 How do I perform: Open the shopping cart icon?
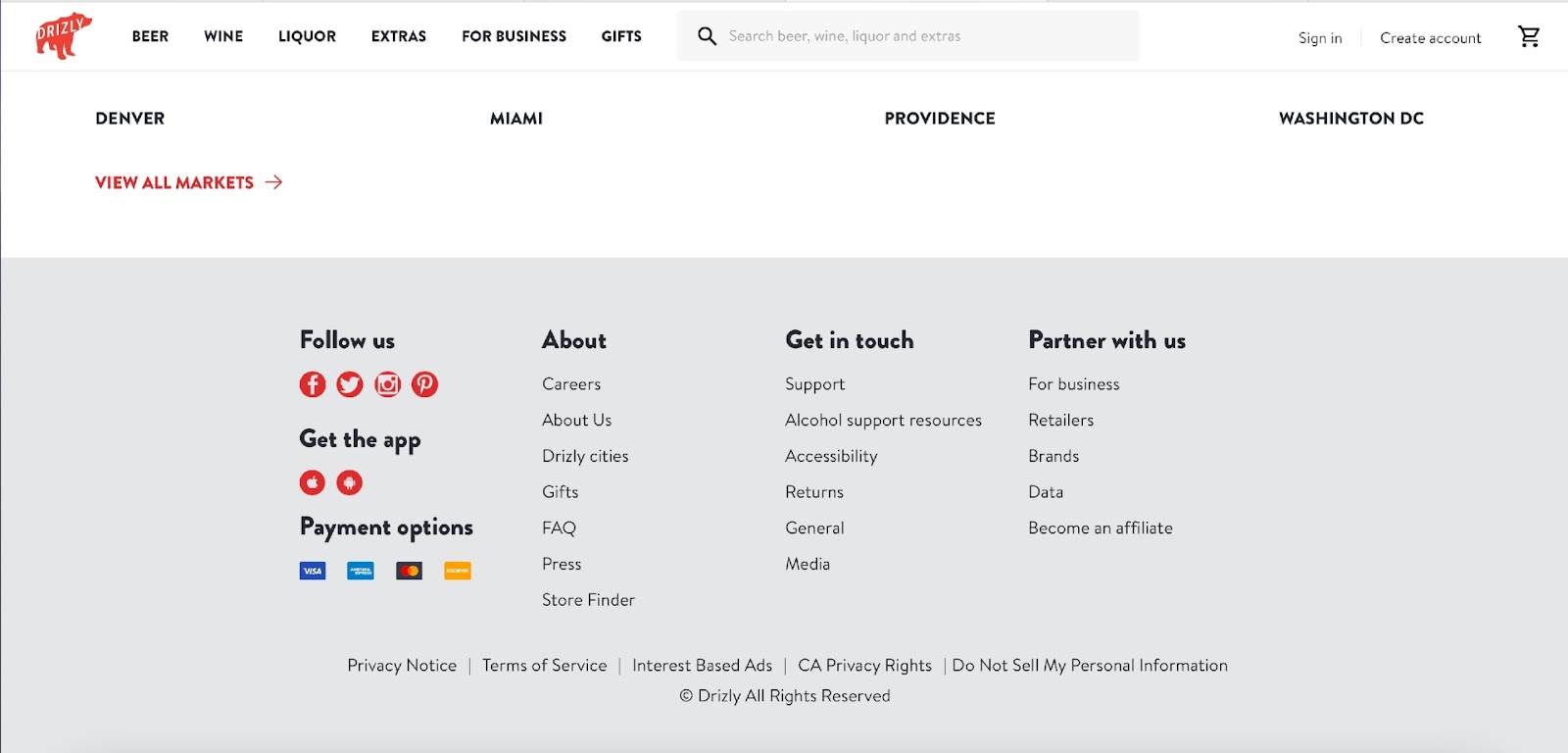click(1529, 36)
